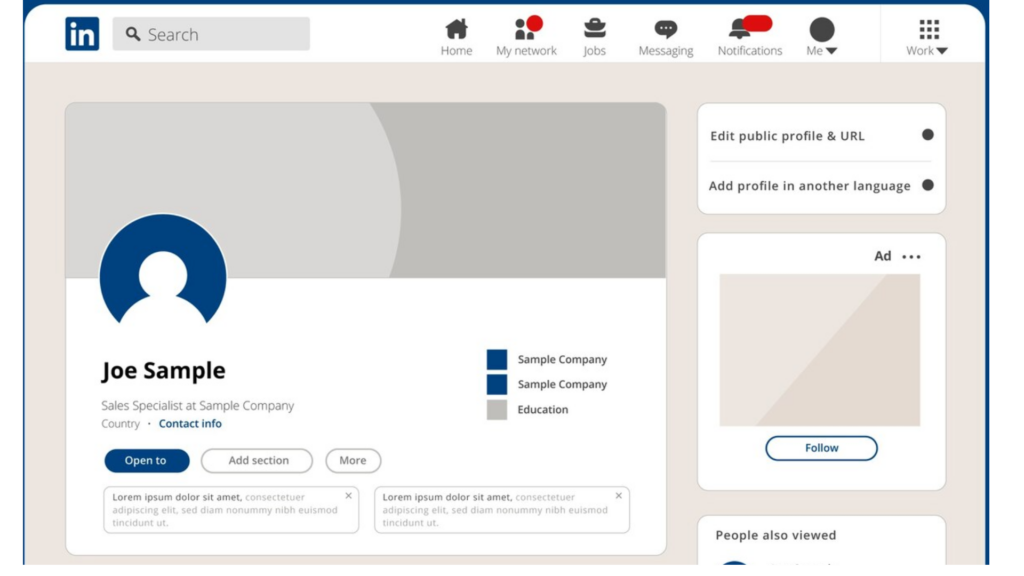Click the Follow button under the ad

(x=821, y=448)
